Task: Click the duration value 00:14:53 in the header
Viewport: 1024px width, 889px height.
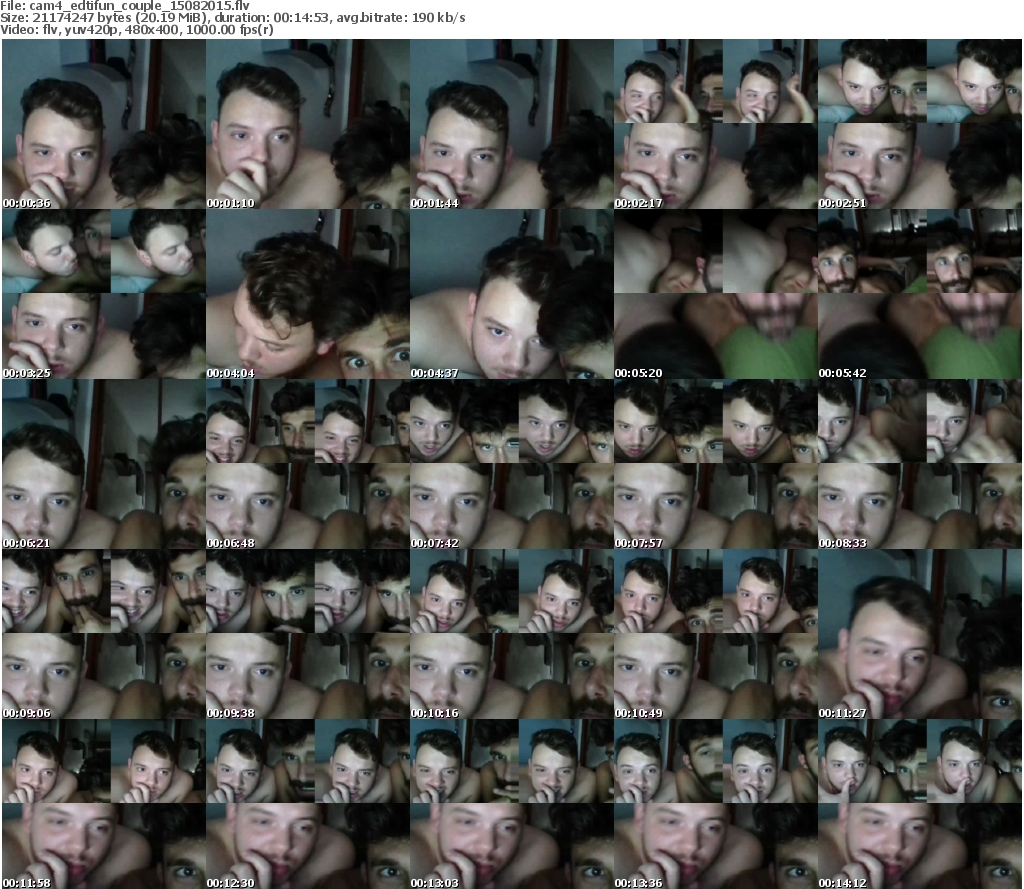Action: (x=302, y=18)
